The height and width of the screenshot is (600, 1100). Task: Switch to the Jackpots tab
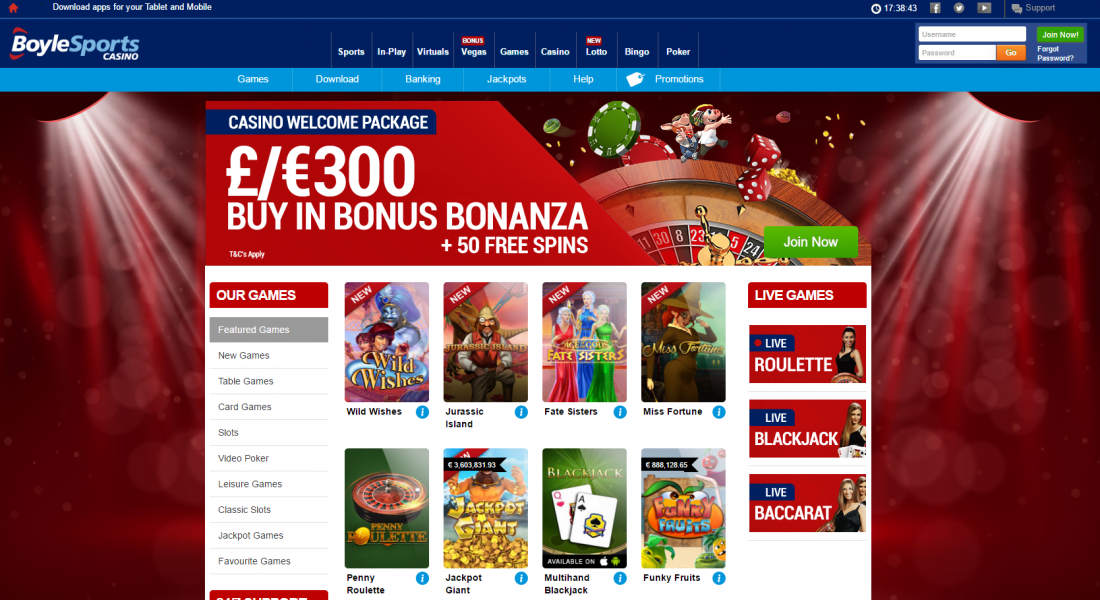[507, 79]
